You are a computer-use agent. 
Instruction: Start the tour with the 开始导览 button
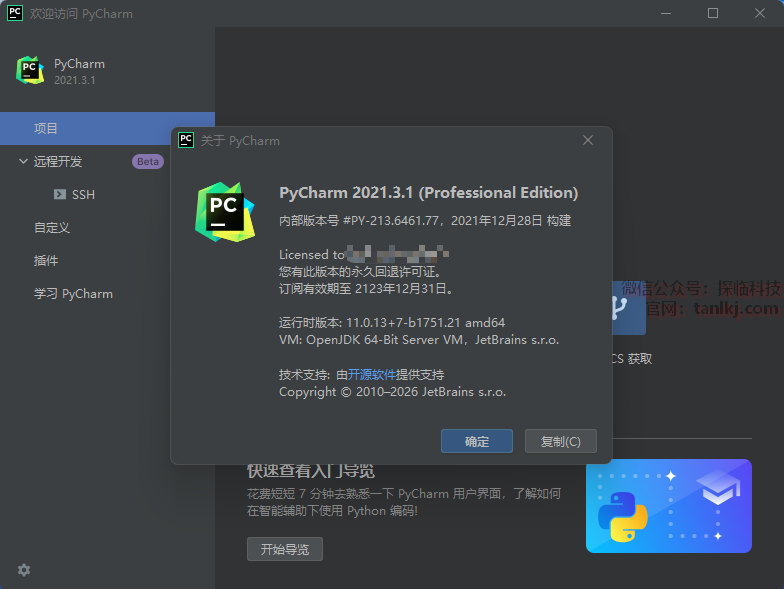click(x=285, y=549)
